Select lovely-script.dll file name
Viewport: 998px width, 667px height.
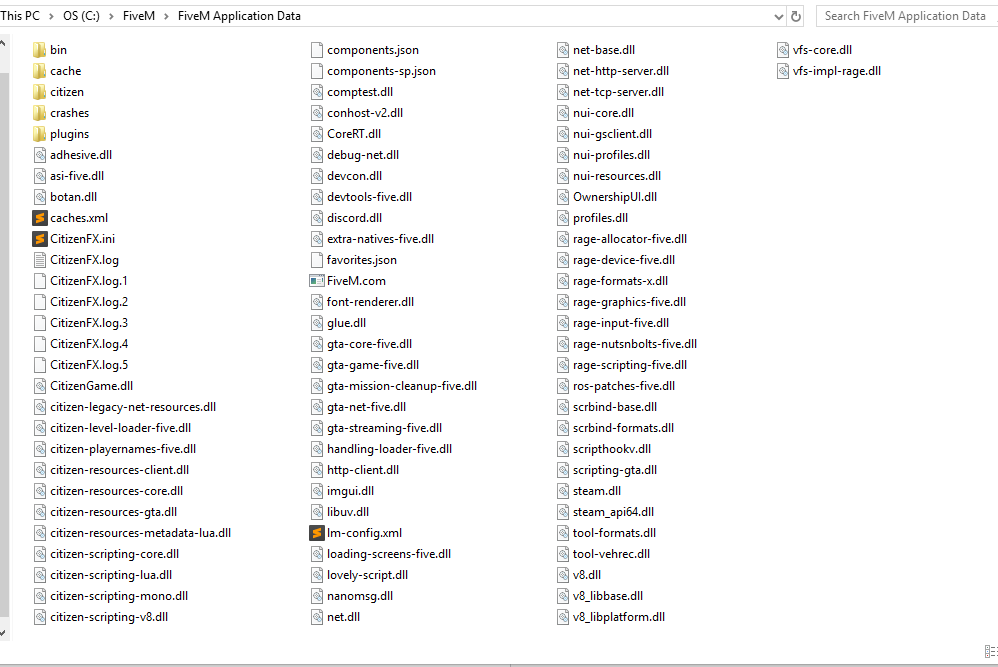[368, 575]
